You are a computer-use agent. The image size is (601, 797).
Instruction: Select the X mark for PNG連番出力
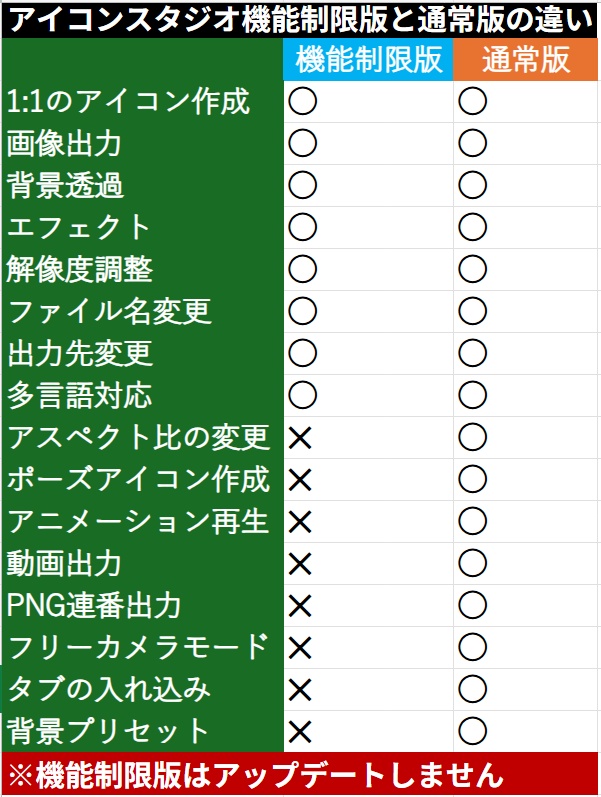300,606
